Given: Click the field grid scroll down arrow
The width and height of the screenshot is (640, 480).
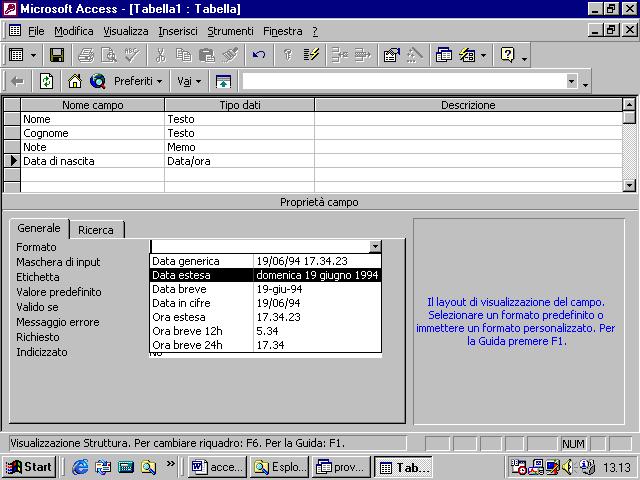Looking at the screenshot, I should click(629, 185).
